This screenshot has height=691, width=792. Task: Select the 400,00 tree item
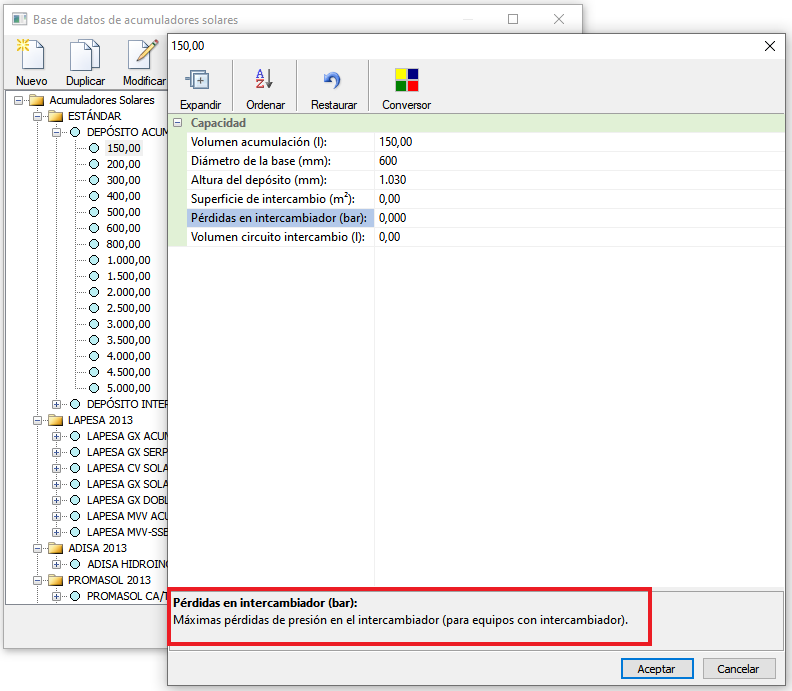pos(123,196)
